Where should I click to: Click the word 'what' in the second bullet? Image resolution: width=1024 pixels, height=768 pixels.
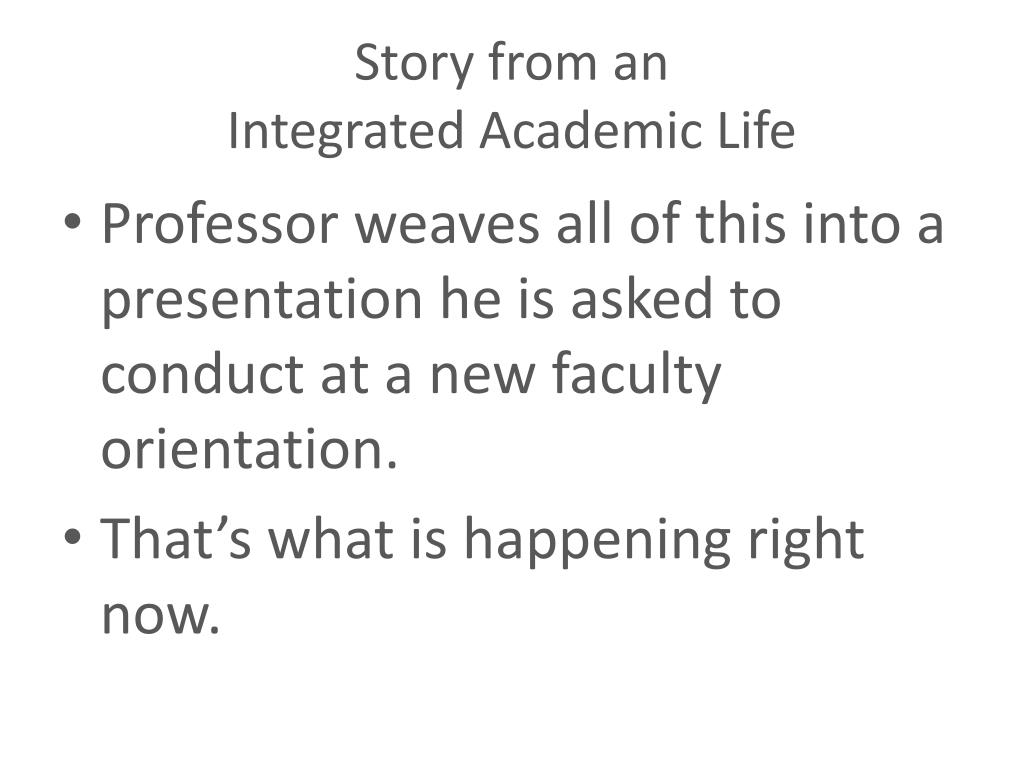coord(332,539)
